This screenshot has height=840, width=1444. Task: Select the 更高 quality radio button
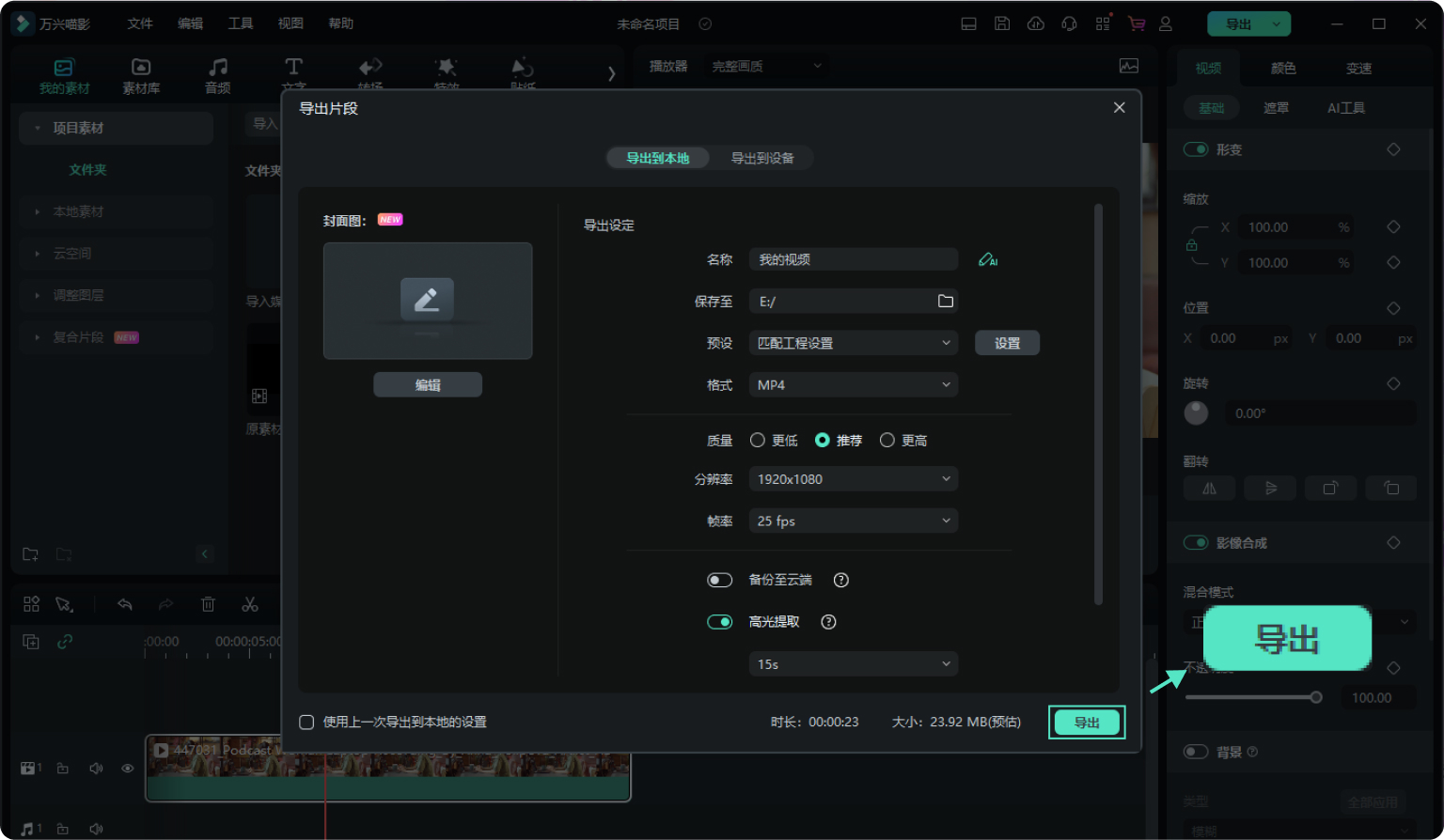887,441
